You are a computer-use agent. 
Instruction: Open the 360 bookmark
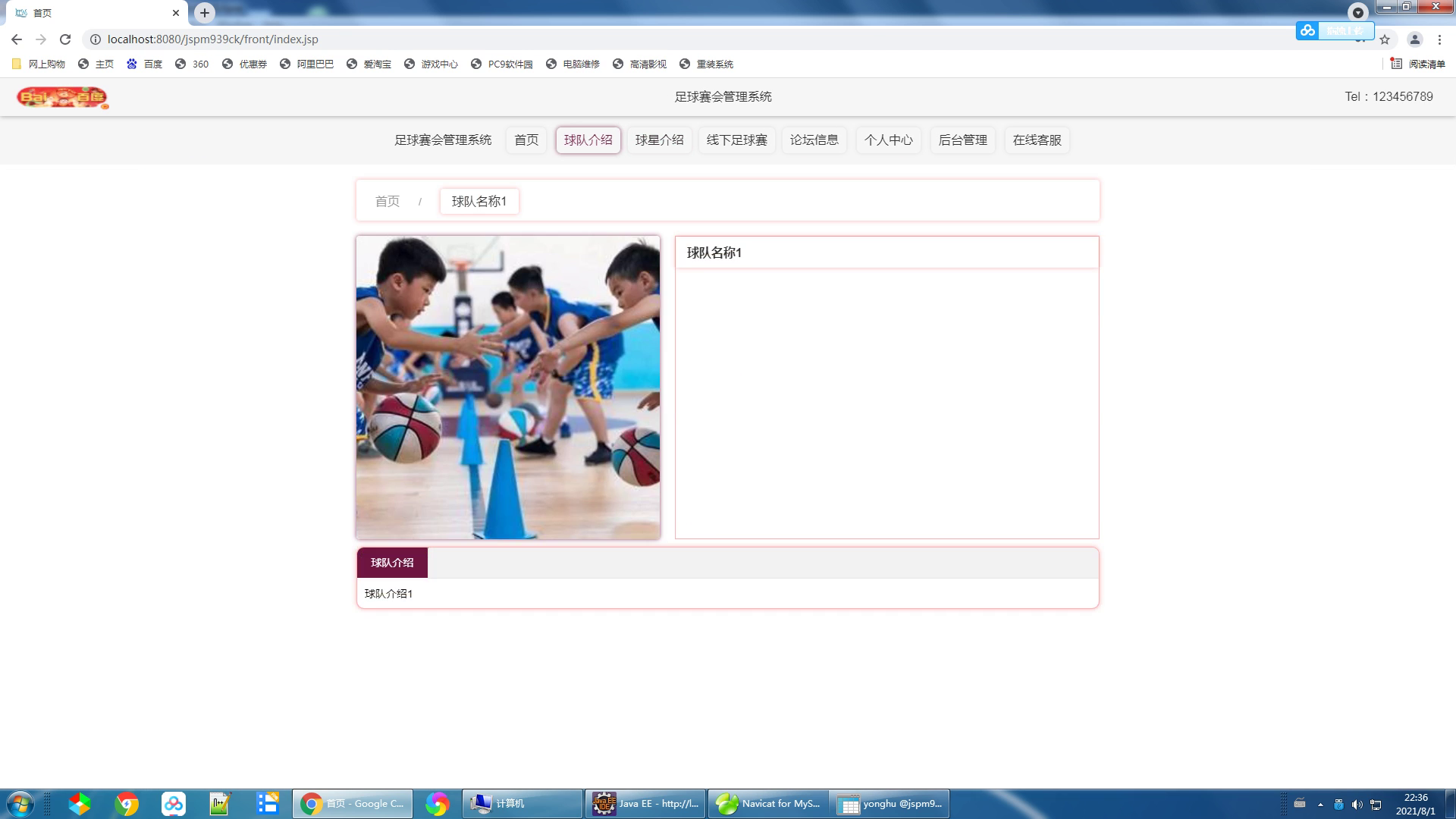(x=192, y=64)
